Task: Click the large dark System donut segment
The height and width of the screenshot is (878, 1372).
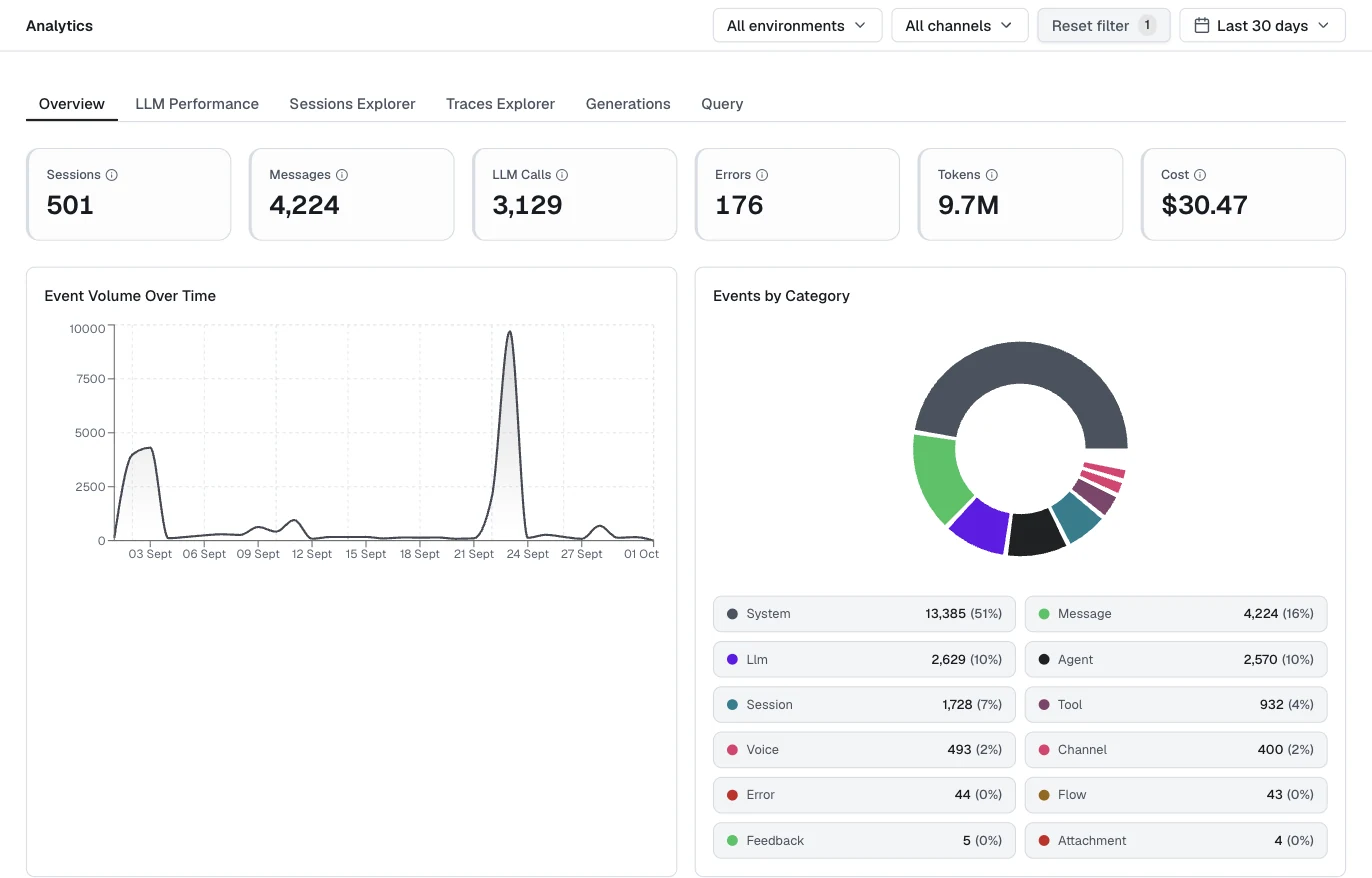Action: (x=1020, y=365)
